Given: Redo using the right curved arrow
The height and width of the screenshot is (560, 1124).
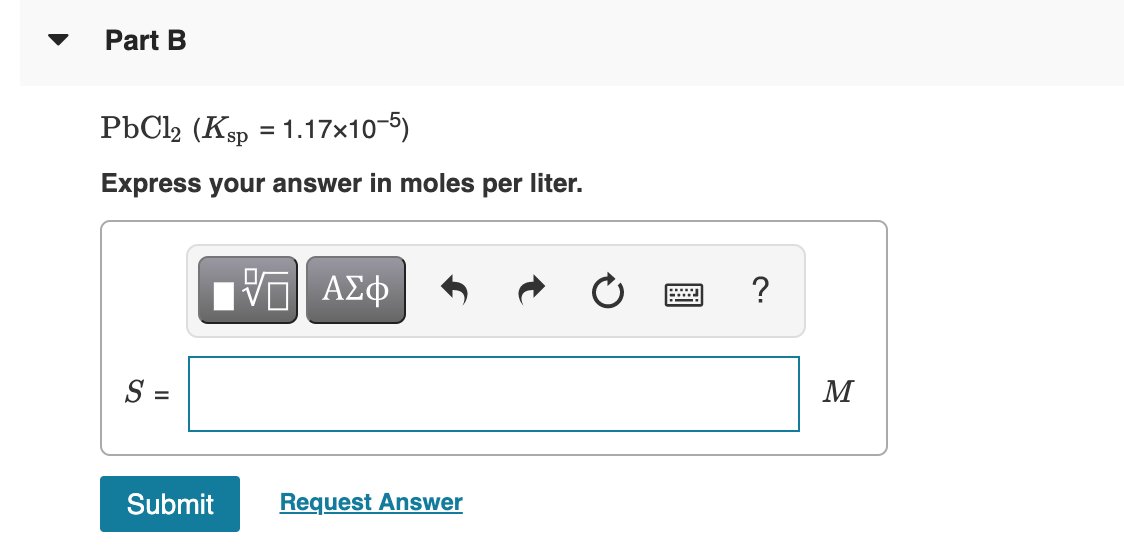Looking at the screenshot, I should 531,290.
